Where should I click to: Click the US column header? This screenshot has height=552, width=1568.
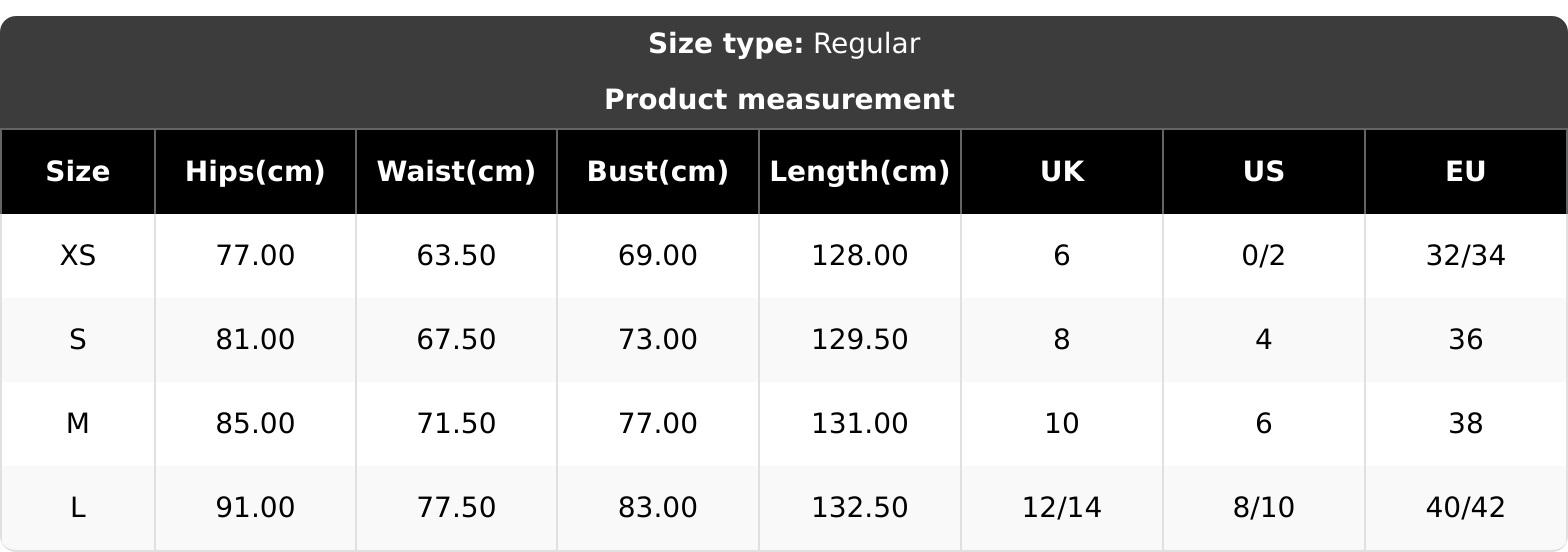point(1263,172)
